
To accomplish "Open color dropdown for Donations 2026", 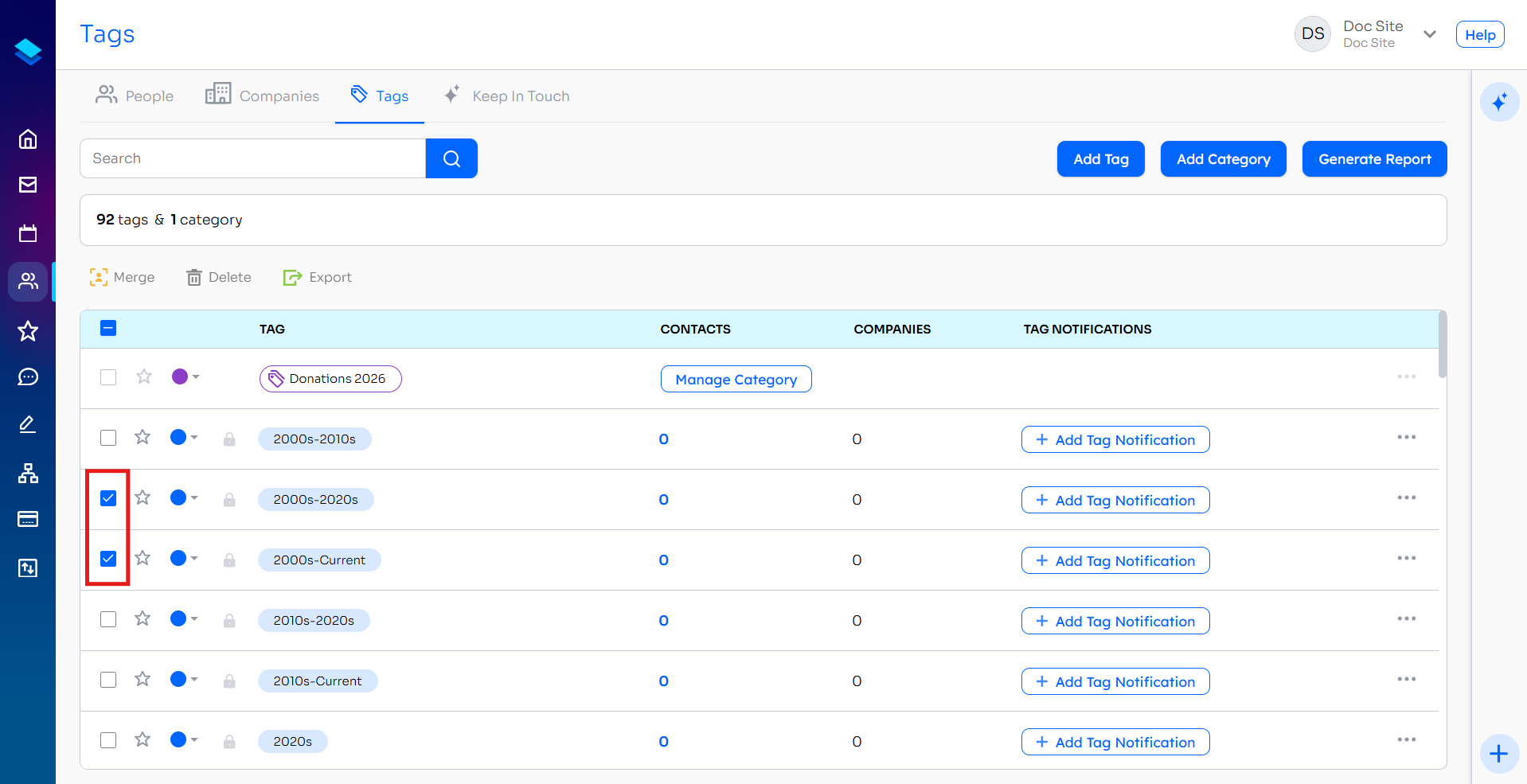I will coord(186,376).
